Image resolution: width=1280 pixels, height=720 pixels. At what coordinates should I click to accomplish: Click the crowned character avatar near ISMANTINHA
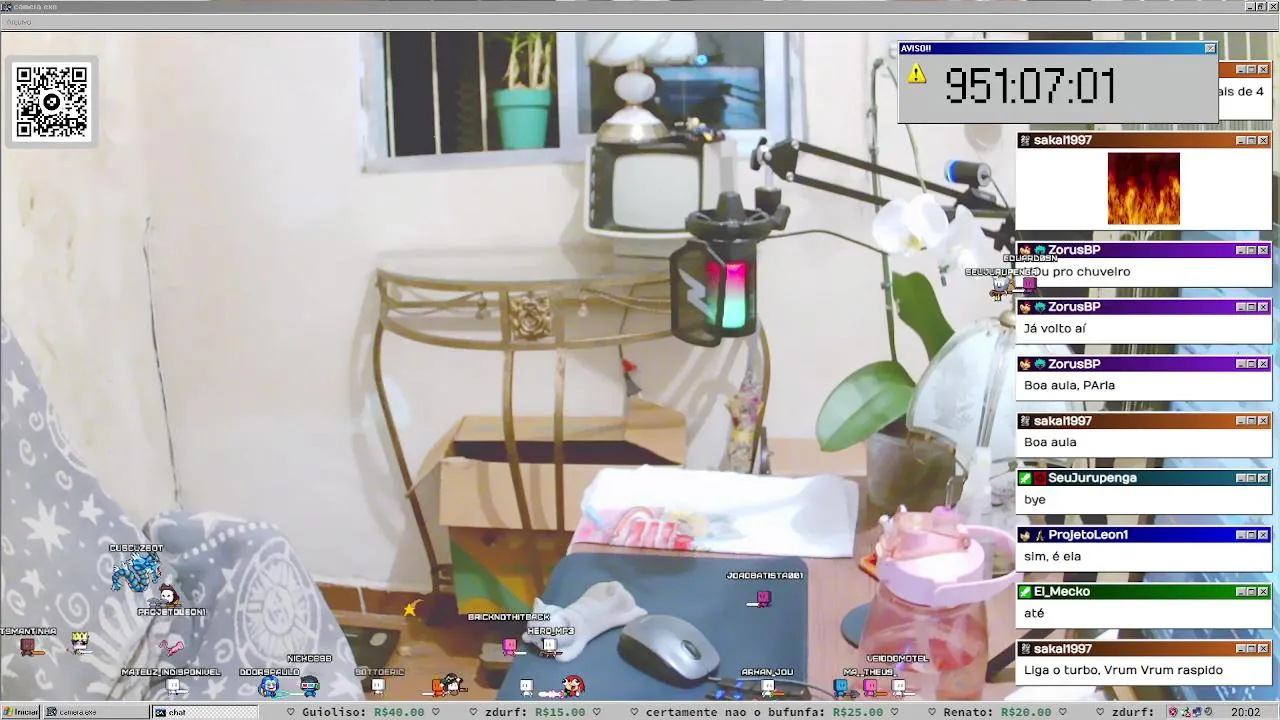pos(80,642)
